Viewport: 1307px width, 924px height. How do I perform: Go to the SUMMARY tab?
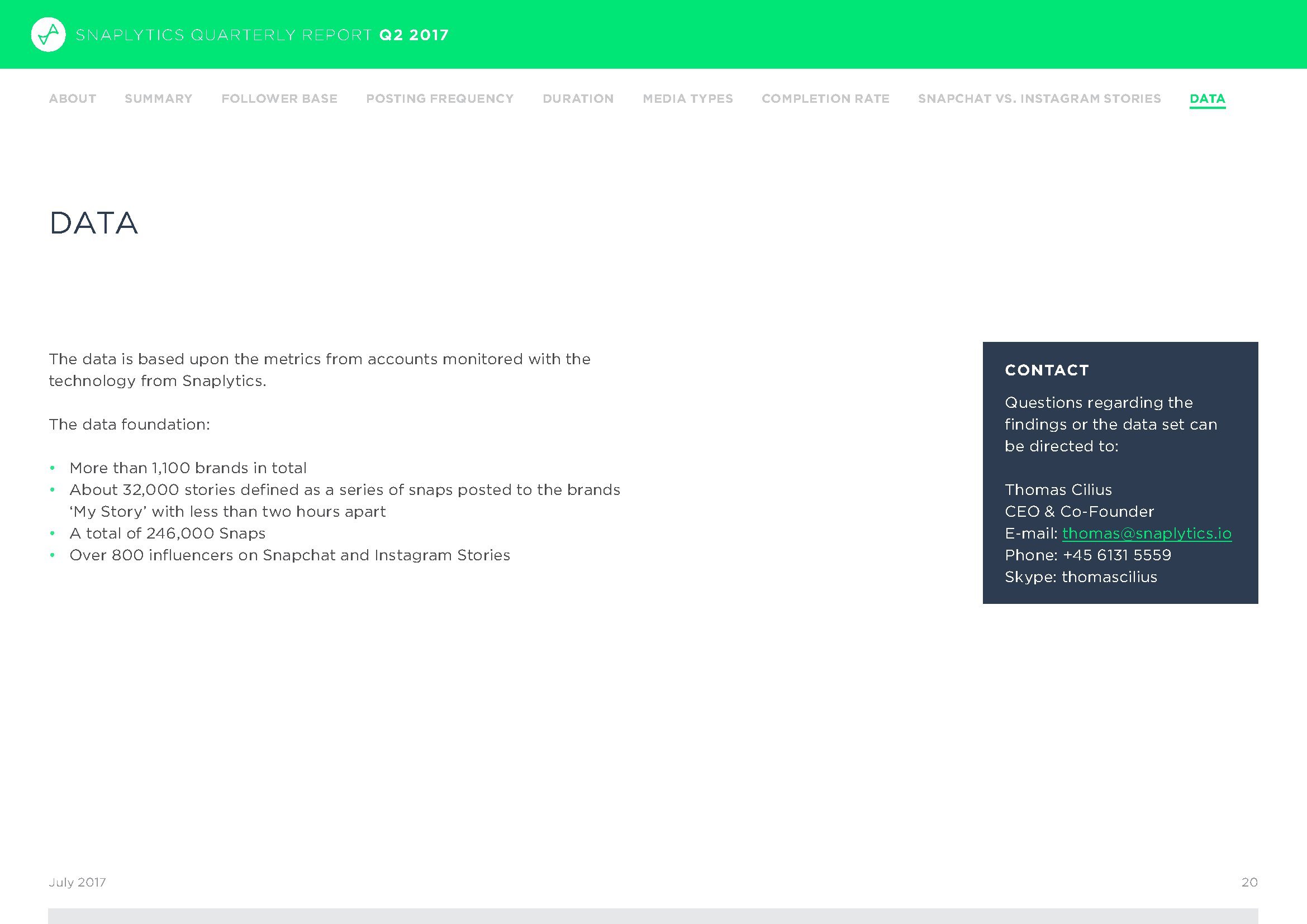(158, 98)
